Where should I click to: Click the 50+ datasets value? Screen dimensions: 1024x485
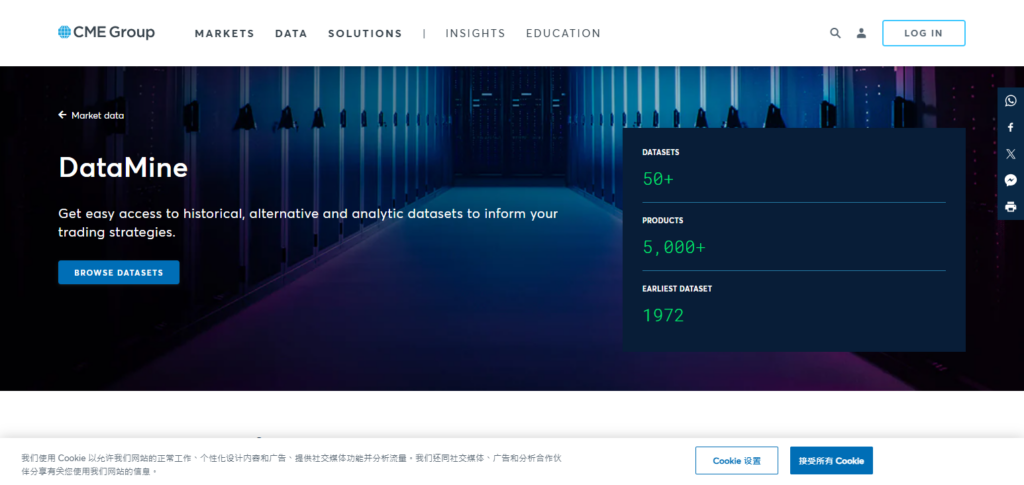point(658,180)
